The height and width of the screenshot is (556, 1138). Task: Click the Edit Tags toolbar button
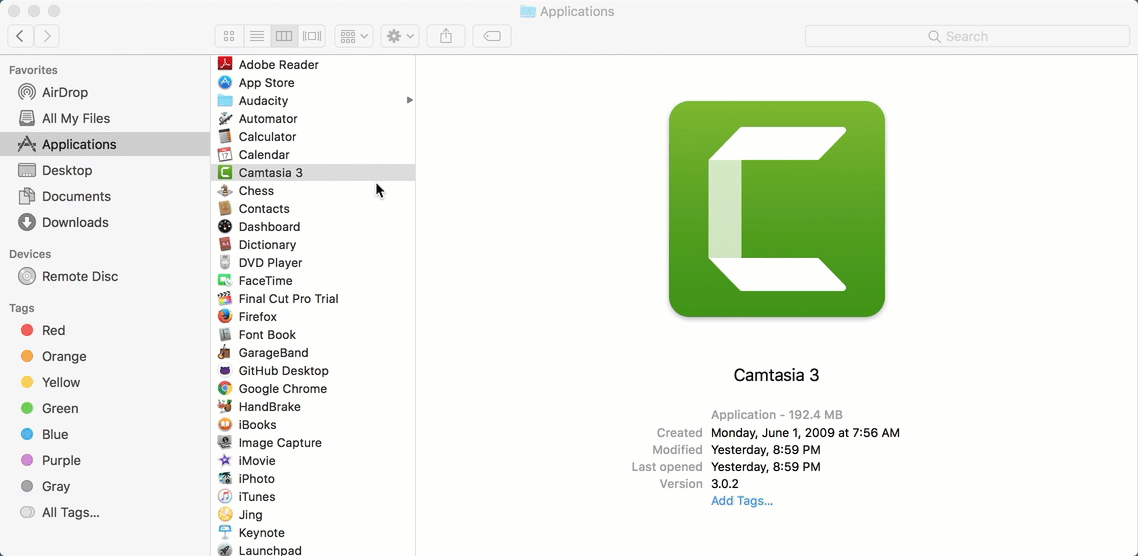point(492,36)
